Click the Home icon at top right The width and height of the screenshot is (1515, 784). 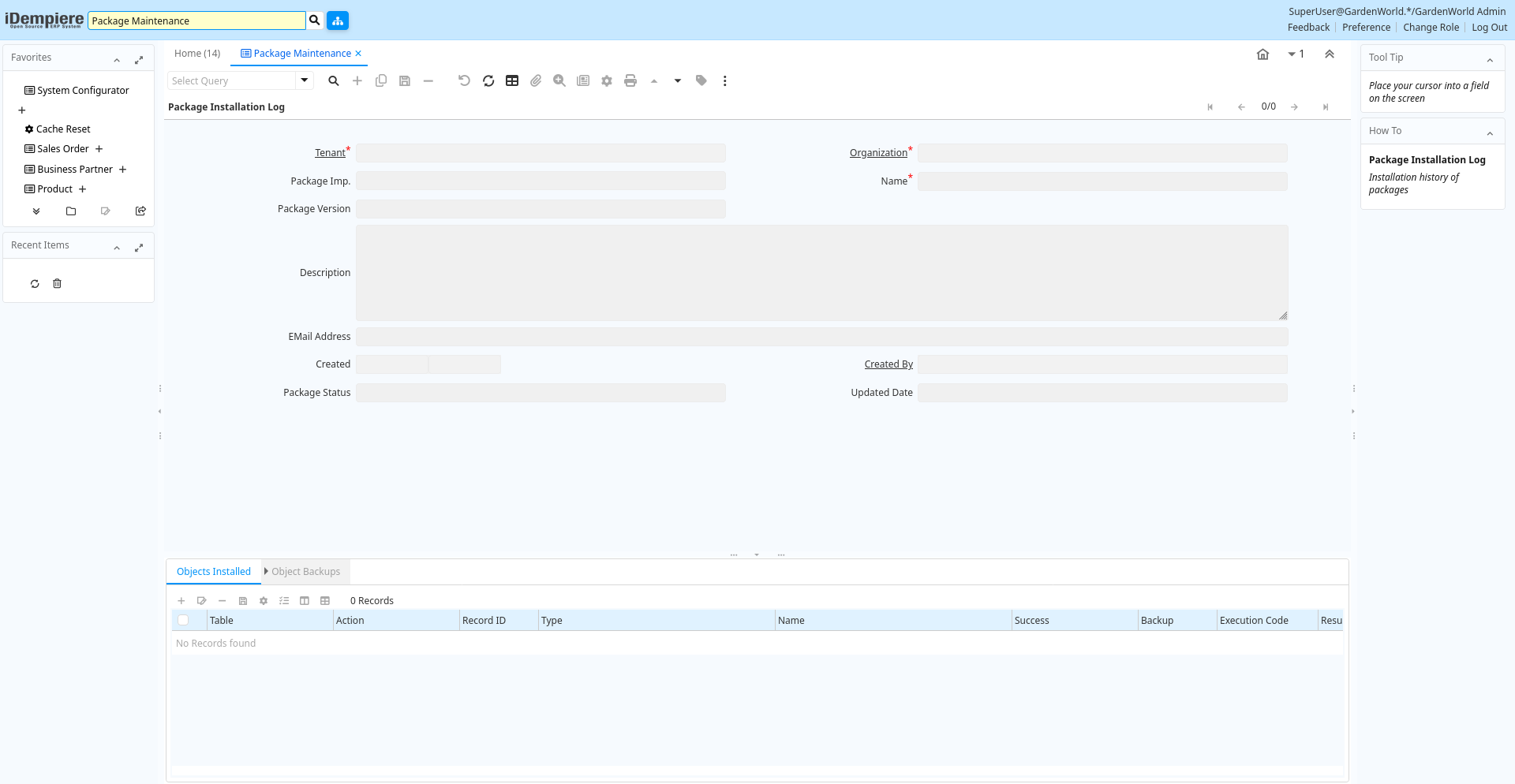pyautogui.click(x=1262, y=54)
